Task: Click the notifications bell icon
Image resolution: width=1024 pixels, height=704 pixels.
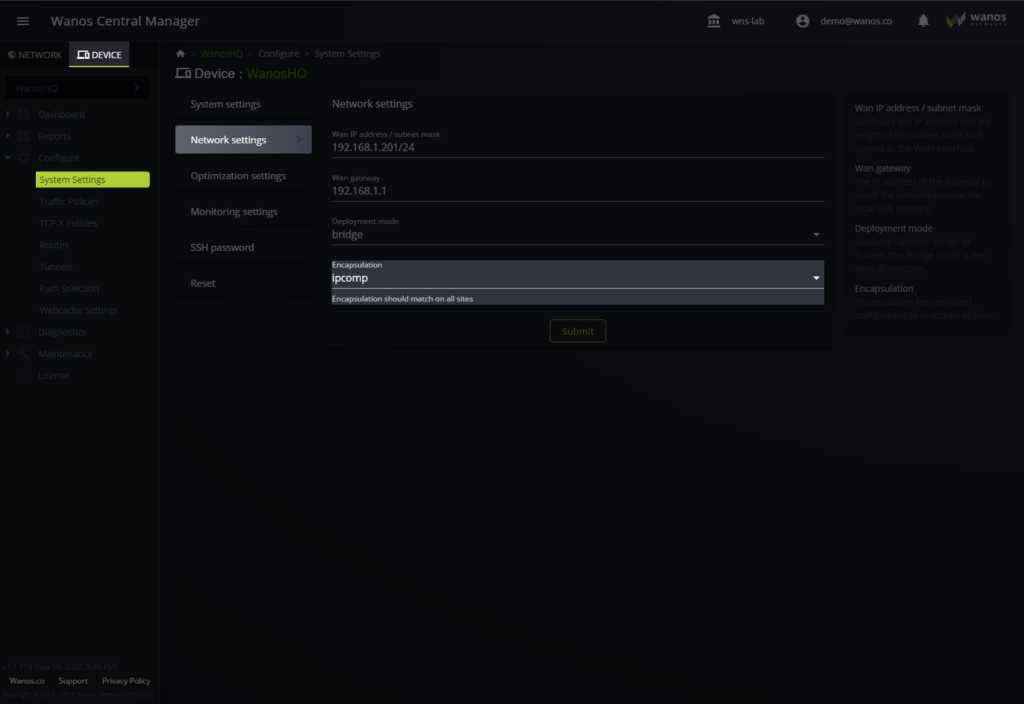Action: (922, 20)
